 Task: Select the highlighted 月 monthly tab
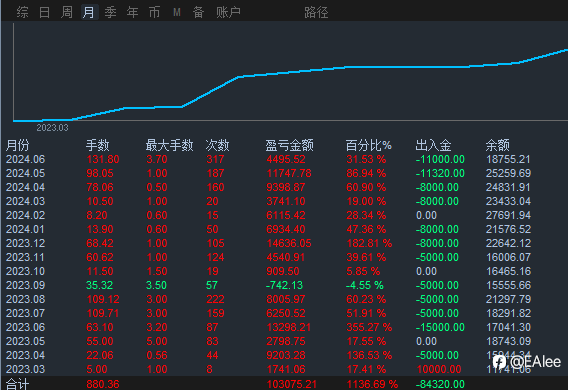coord(89,12)
